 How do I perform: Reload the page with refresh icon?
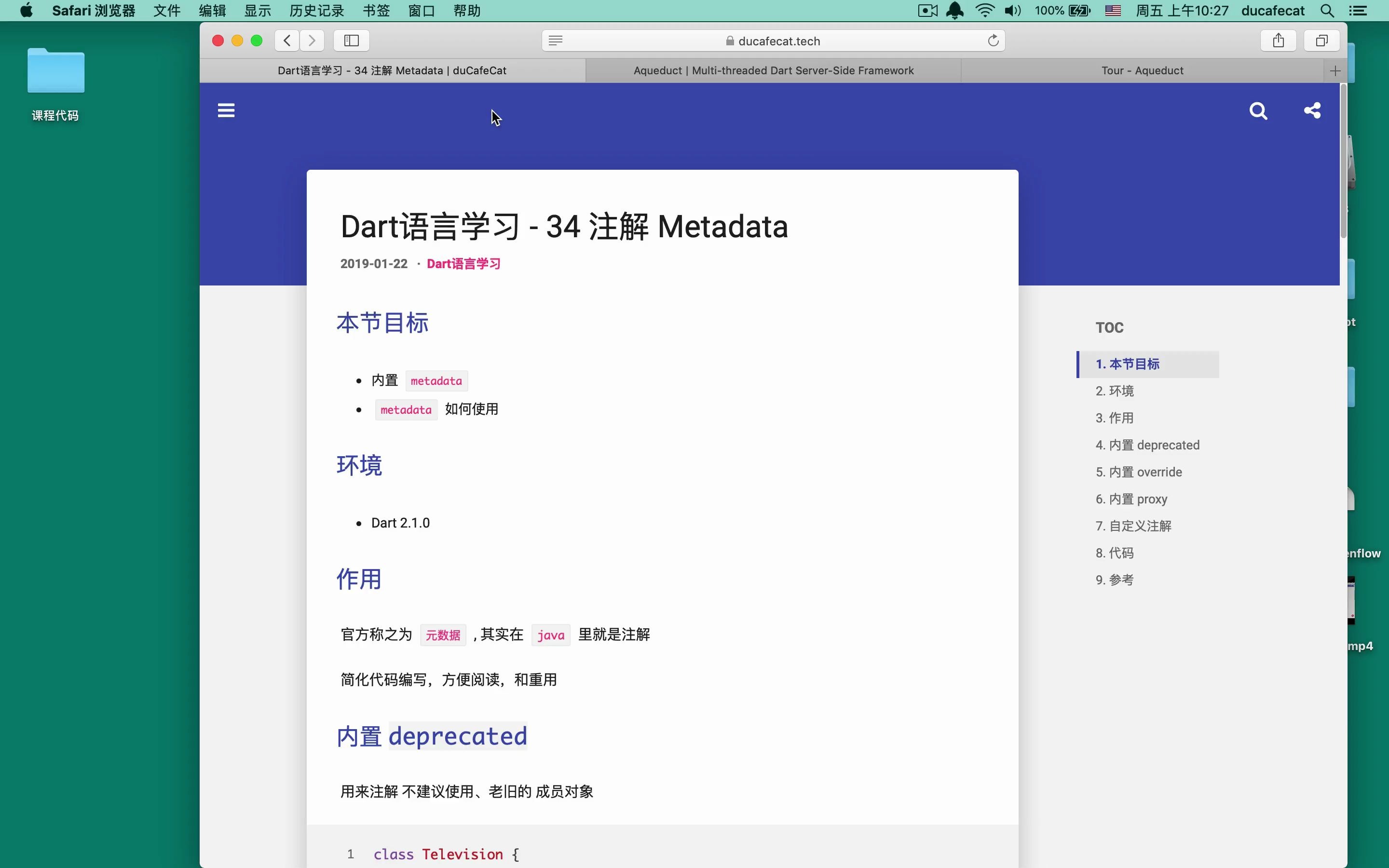click(993, 40)
